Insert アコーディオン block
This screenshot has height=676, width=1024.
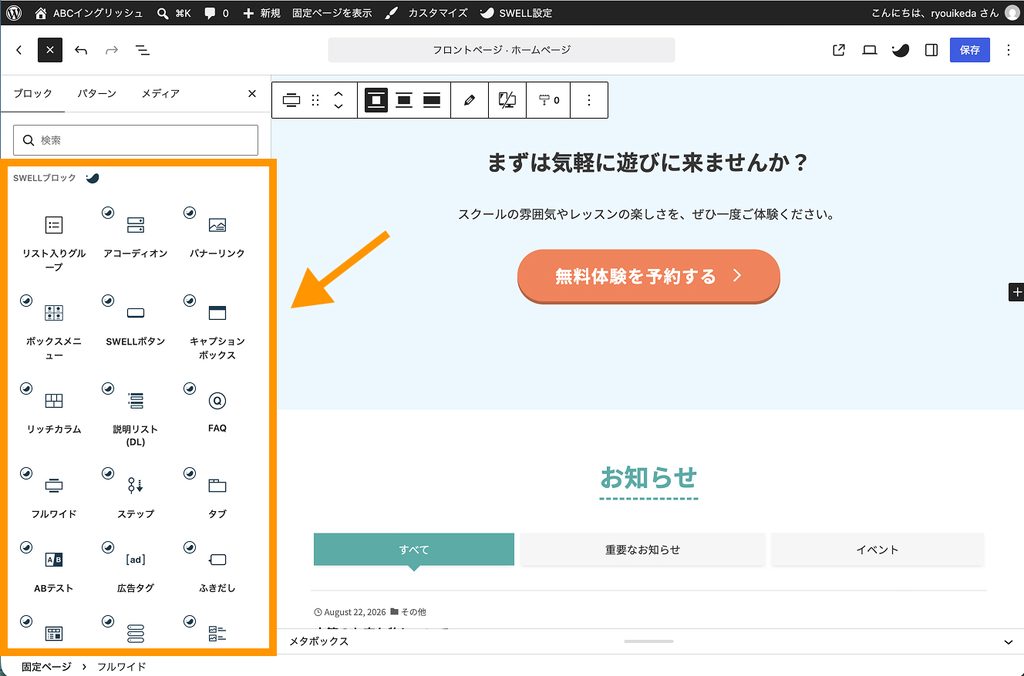coord(135,235)
